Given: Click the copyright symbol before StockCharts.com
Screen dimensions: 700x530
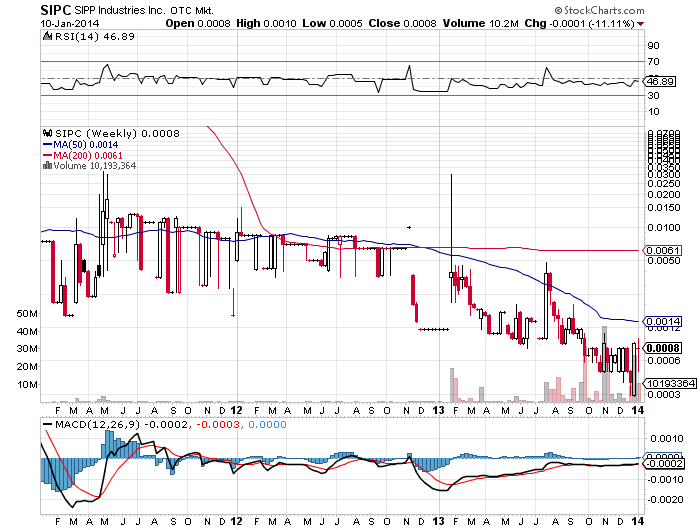Looking at the screenshot, I should click(580, 10).
